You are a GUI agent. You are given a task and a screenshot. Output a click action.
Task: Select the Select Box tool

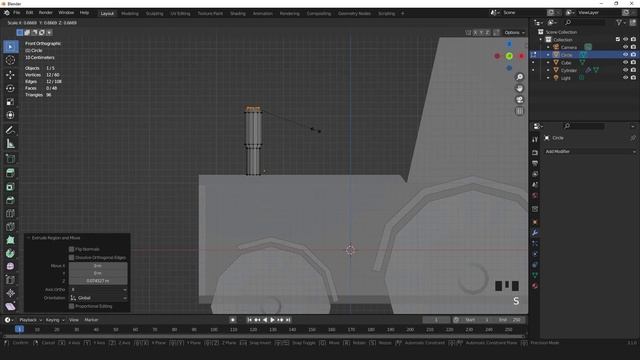point(10,47)
